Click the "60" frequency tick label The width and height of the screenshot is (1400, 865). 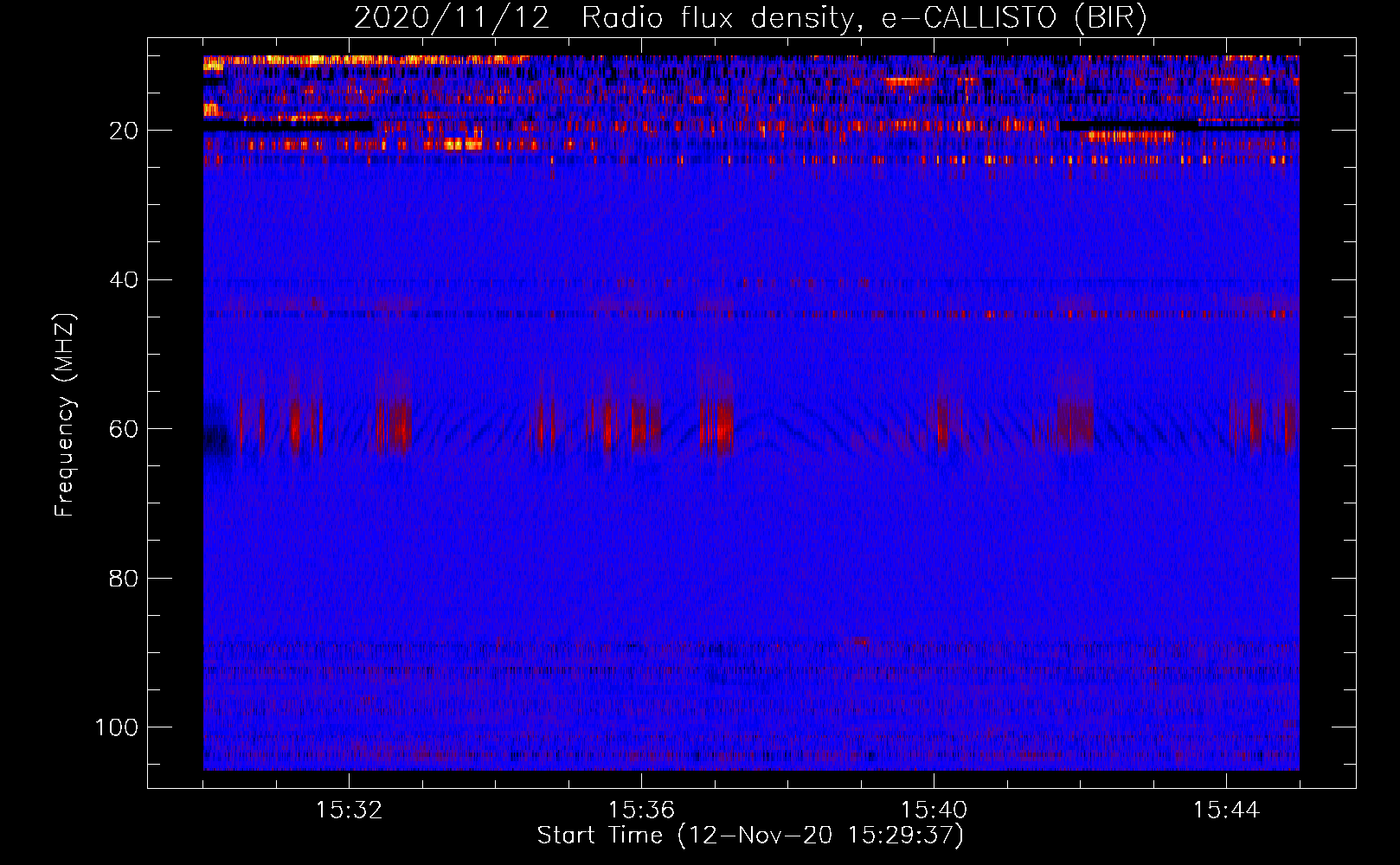coord(124,429)
